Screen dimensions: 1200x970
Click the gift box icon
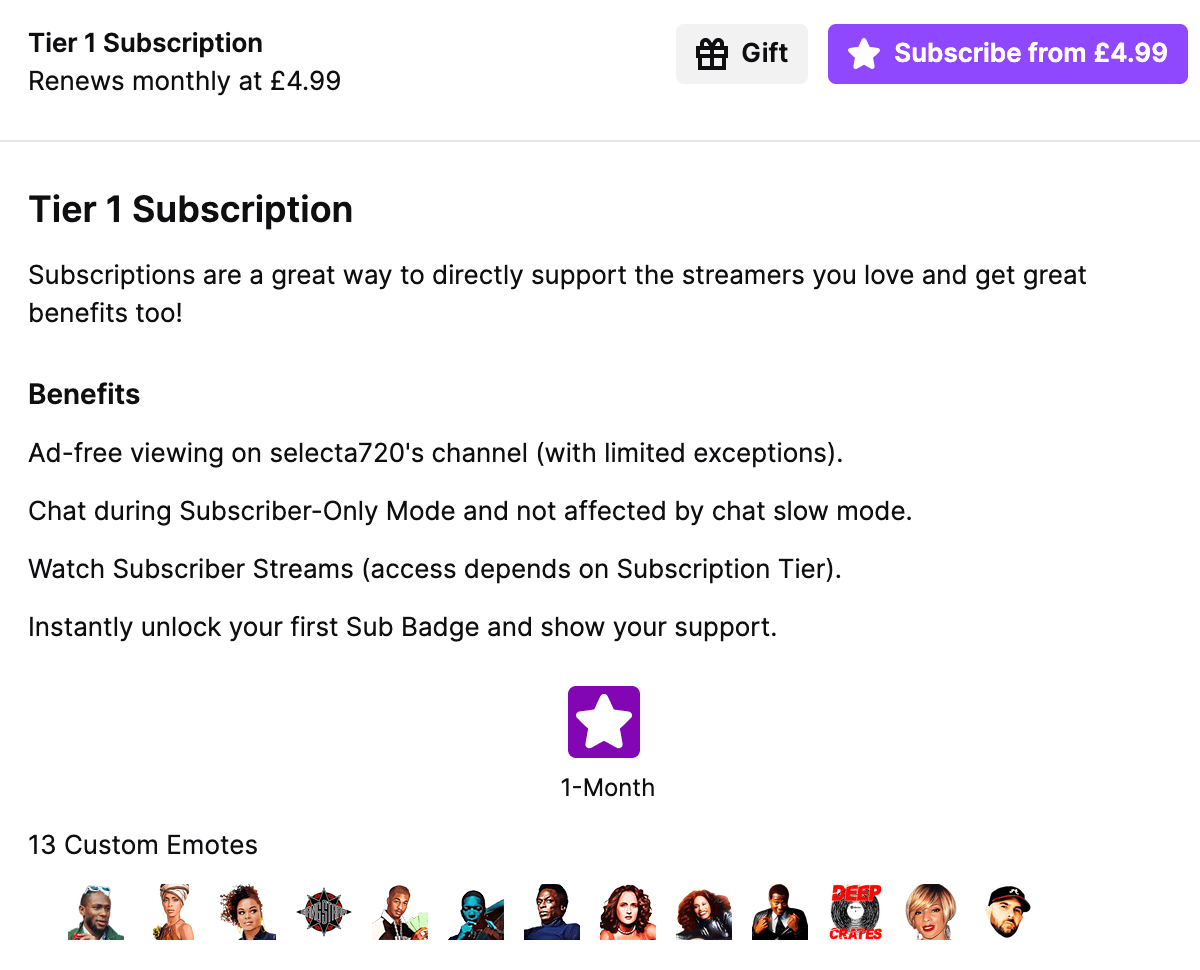[712, 54]
